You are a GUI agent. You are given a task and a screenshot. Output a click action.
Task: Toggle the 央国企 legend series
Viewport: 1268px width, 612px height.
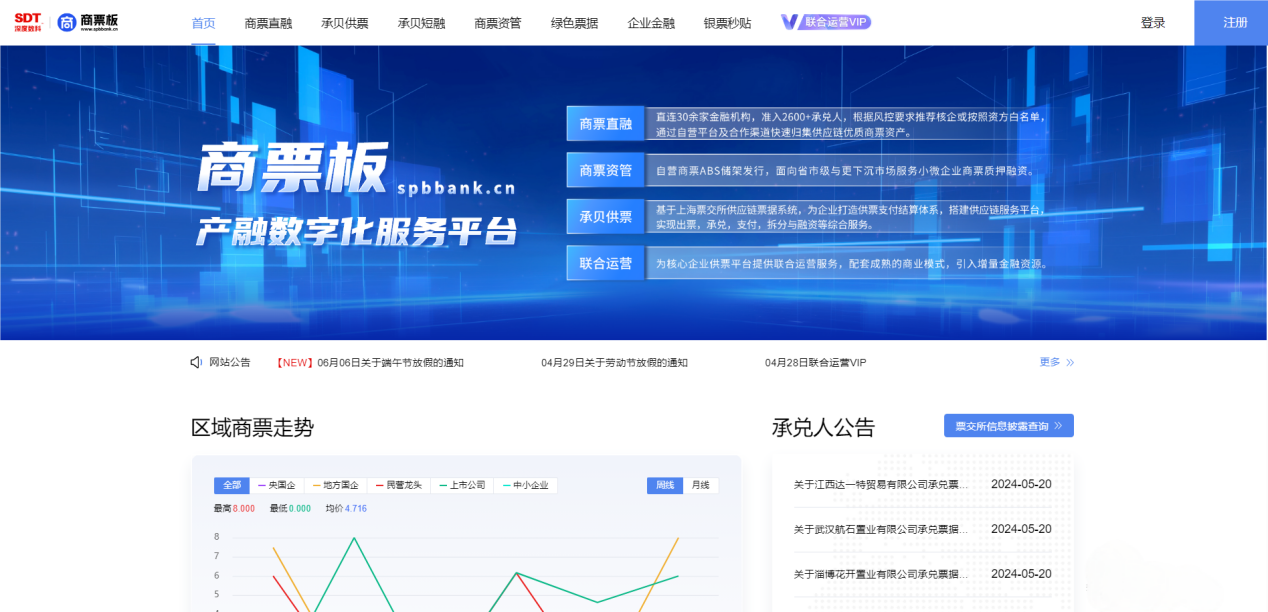[279, 485]
